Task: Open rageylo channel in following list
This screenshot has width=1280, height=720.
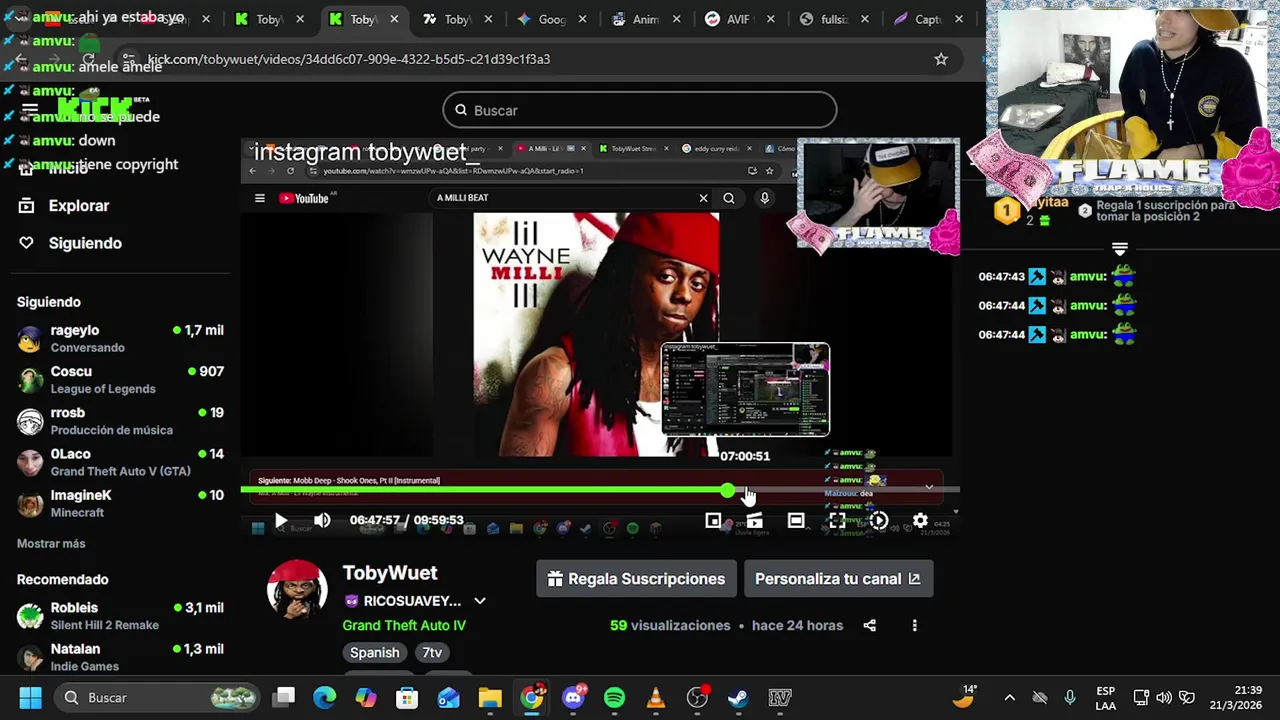Action: click(120, 338)
